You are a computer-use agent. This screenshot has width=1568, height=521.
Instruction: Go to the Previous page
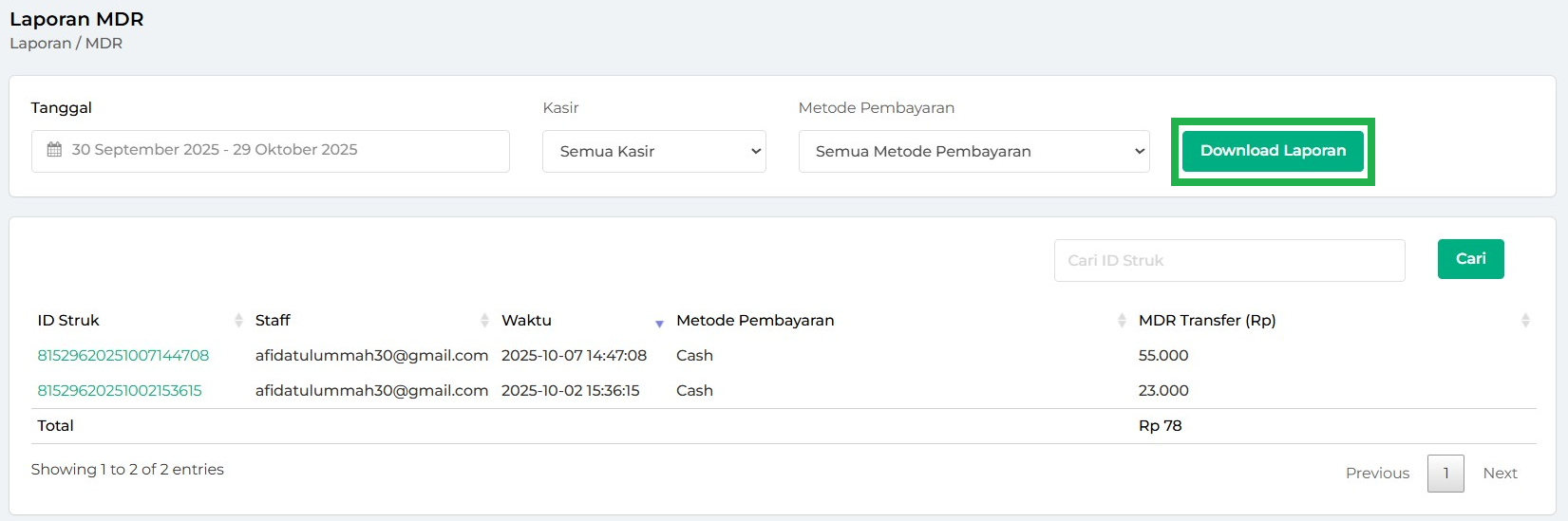(x=1377, y=474)
